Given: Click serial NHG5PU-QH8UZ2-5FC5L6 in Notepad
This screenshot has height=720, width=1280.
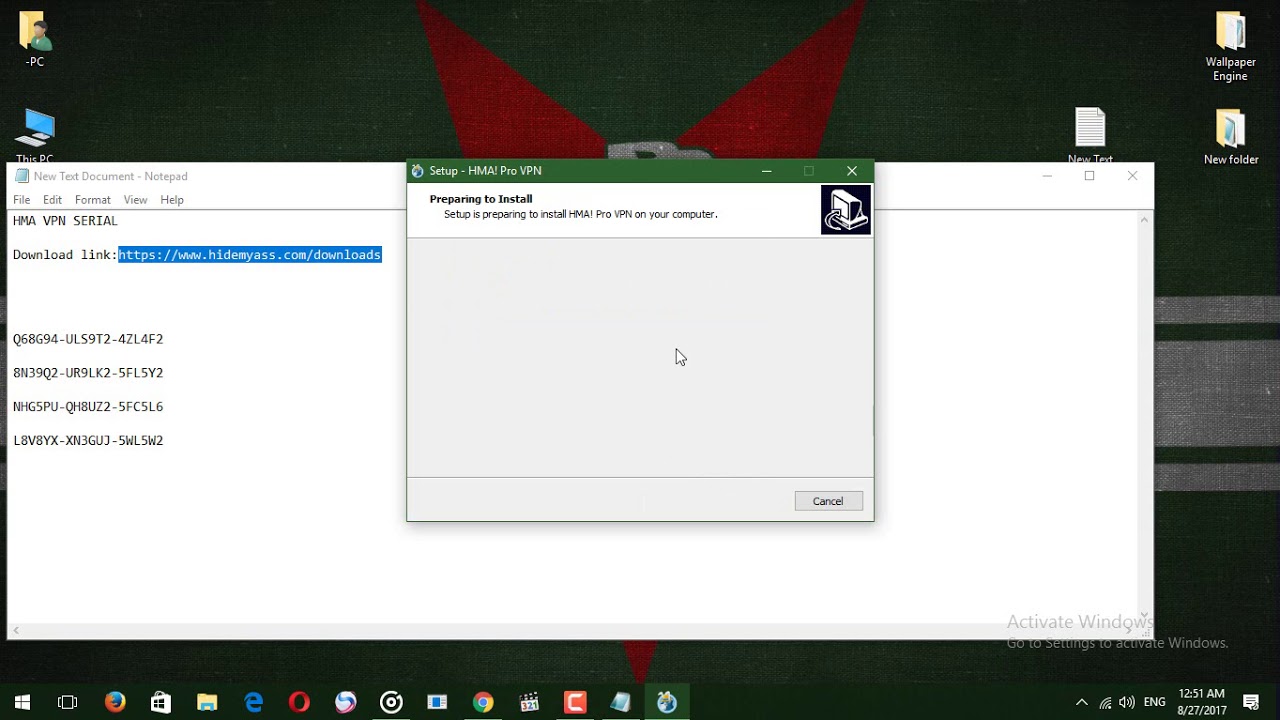Looking at the screenshot, I should [x=88, y=407].
